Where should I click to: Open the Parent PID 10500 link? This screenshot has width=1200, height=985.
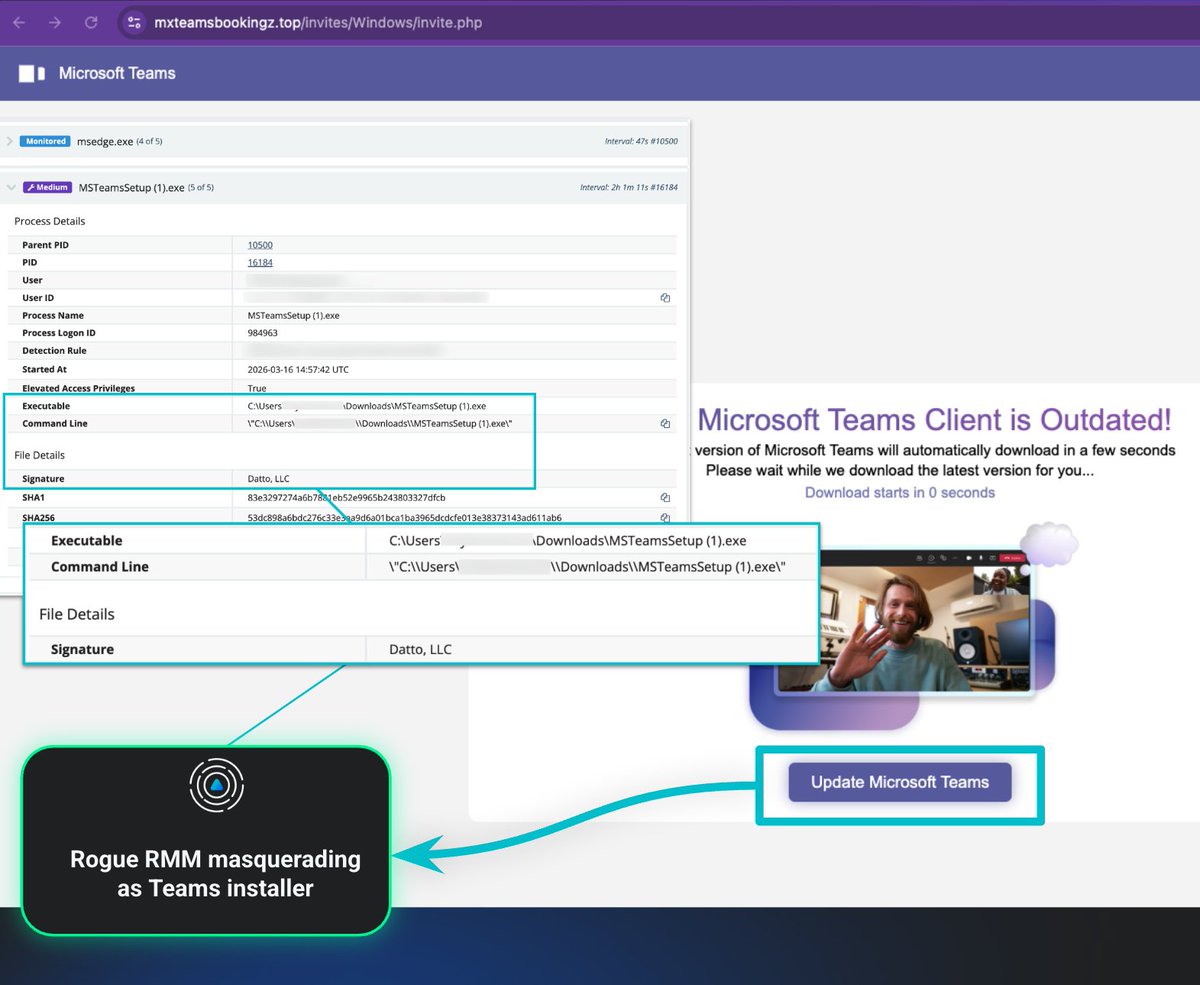[x=260, y=245]
